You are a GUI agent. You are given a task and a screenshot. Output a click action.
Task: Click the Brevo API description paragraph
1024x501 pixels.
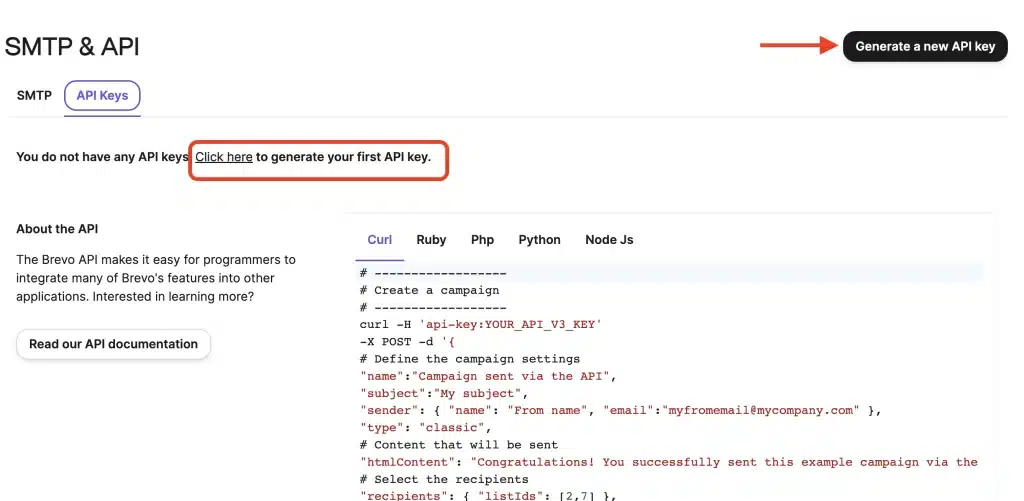(x=156, y=278)
